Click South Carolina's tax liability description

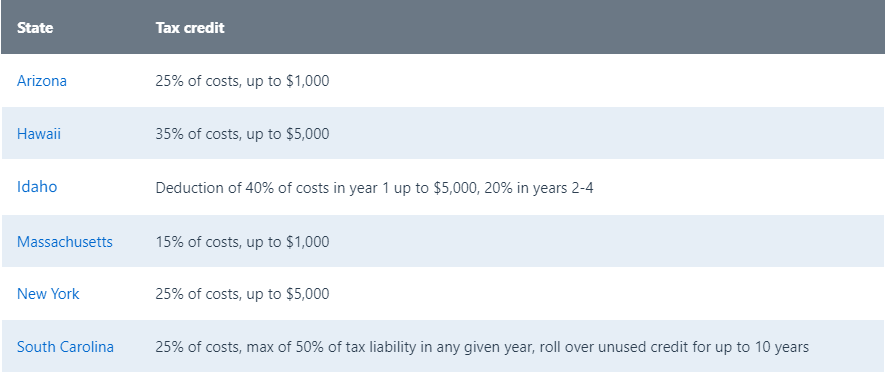pyautogui.click(x=482, y=347)
